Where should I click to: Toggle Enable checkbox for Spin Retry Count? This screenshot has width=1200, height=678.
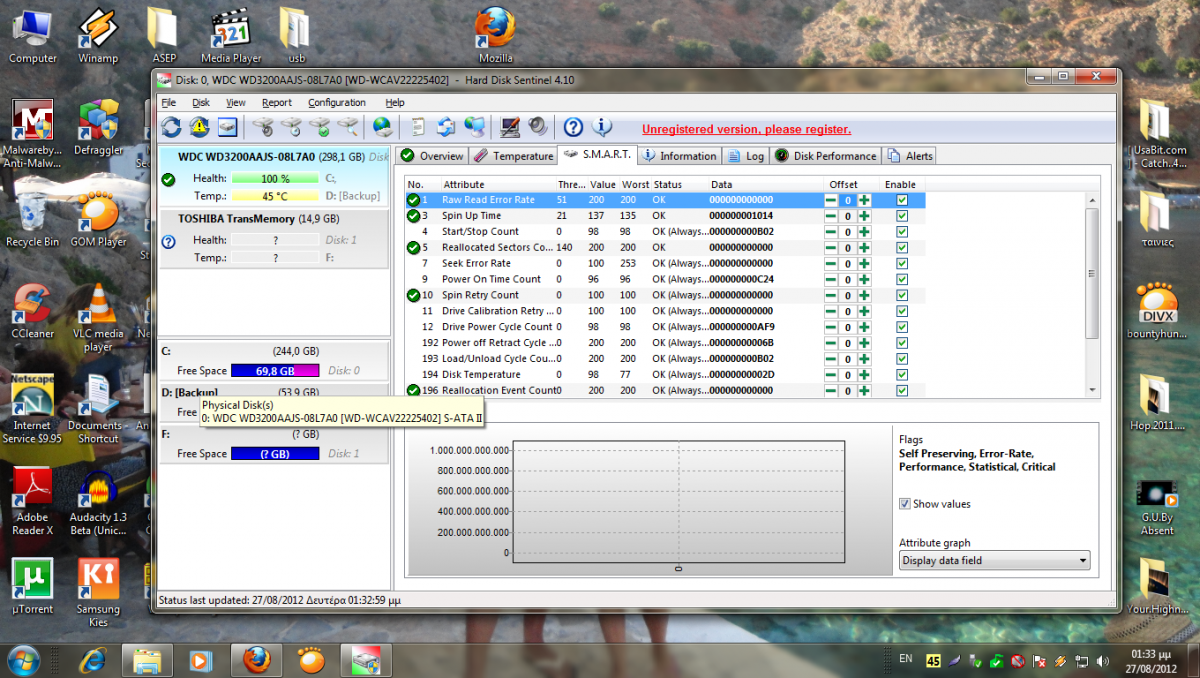[x=902, y=295]
